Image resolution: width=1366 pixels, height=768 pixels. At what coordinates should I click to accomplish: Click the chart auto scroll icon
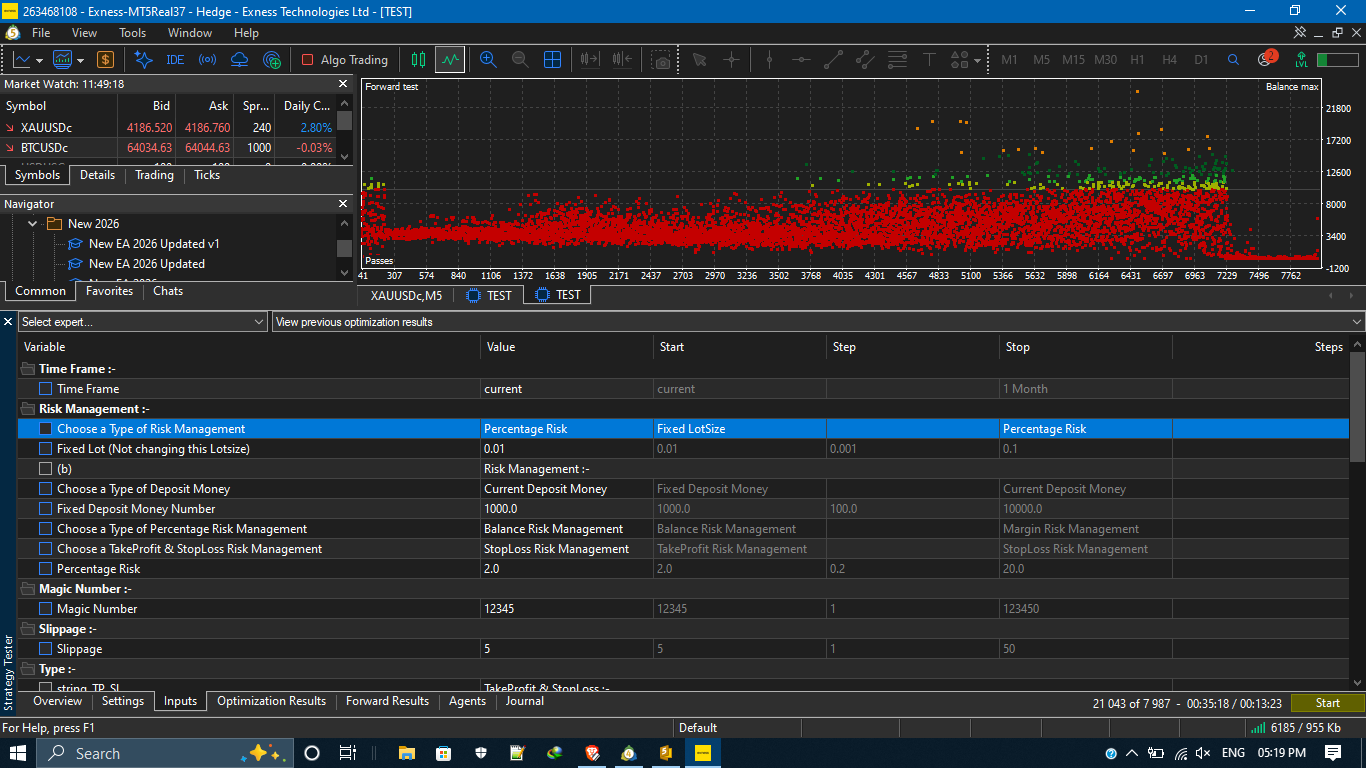pos(590,60)
